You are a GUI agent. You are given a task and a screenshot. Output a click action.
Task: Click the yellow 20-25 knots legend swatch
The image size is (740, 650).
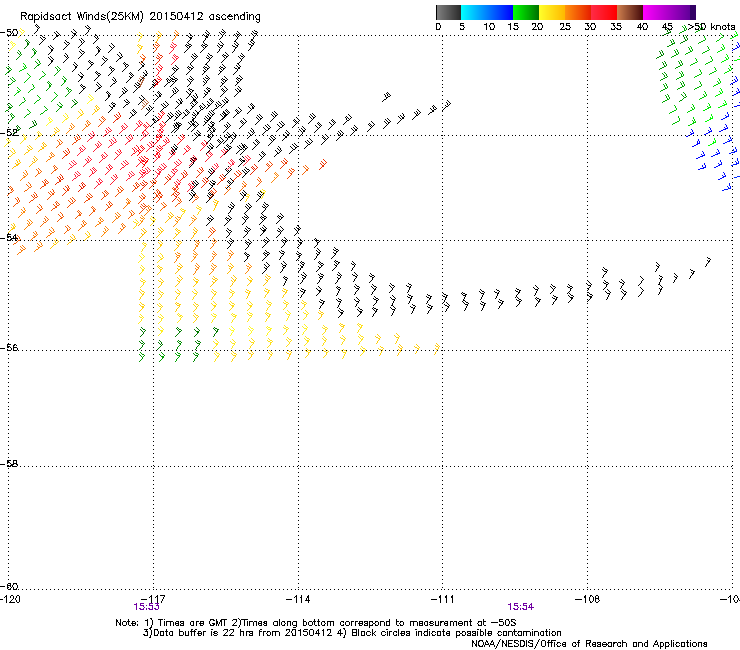(x=552, y=12)
